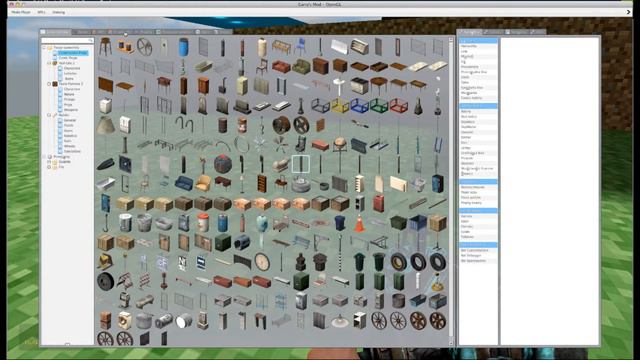The width and height of the screenshot is (640, 360).
Task: Open the Robotics spawnlist
Action: 70,136
